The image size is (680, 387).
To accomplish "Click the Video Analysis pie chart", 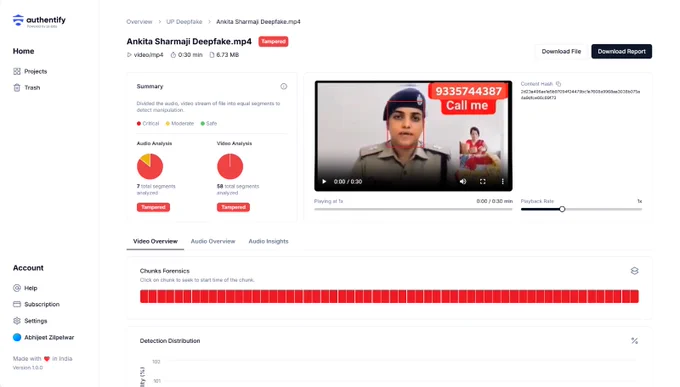I will coord(230,166).
